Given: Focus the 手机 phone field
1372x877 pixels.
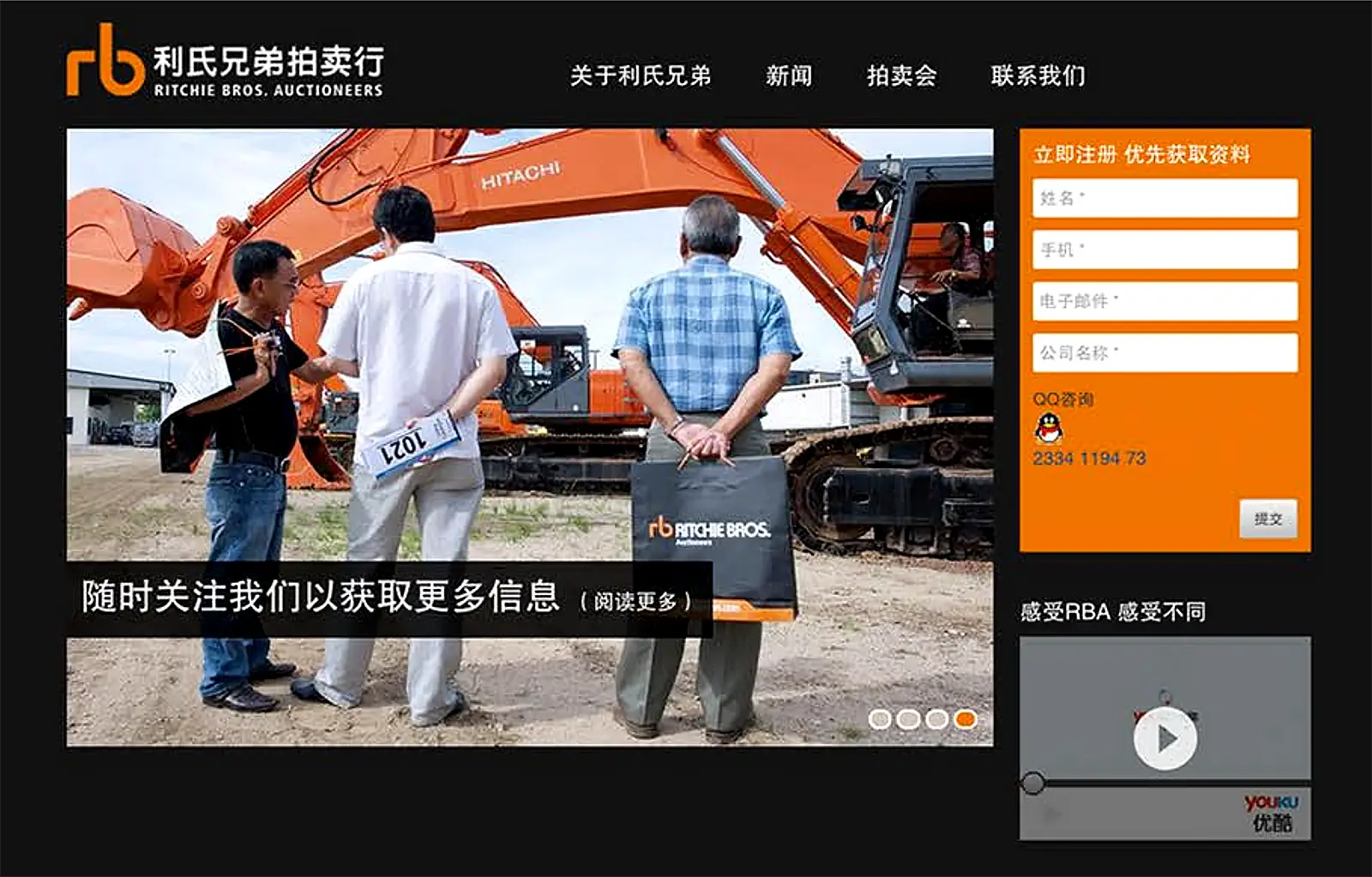Looking at the screenshot, I should click(1164, 250).
